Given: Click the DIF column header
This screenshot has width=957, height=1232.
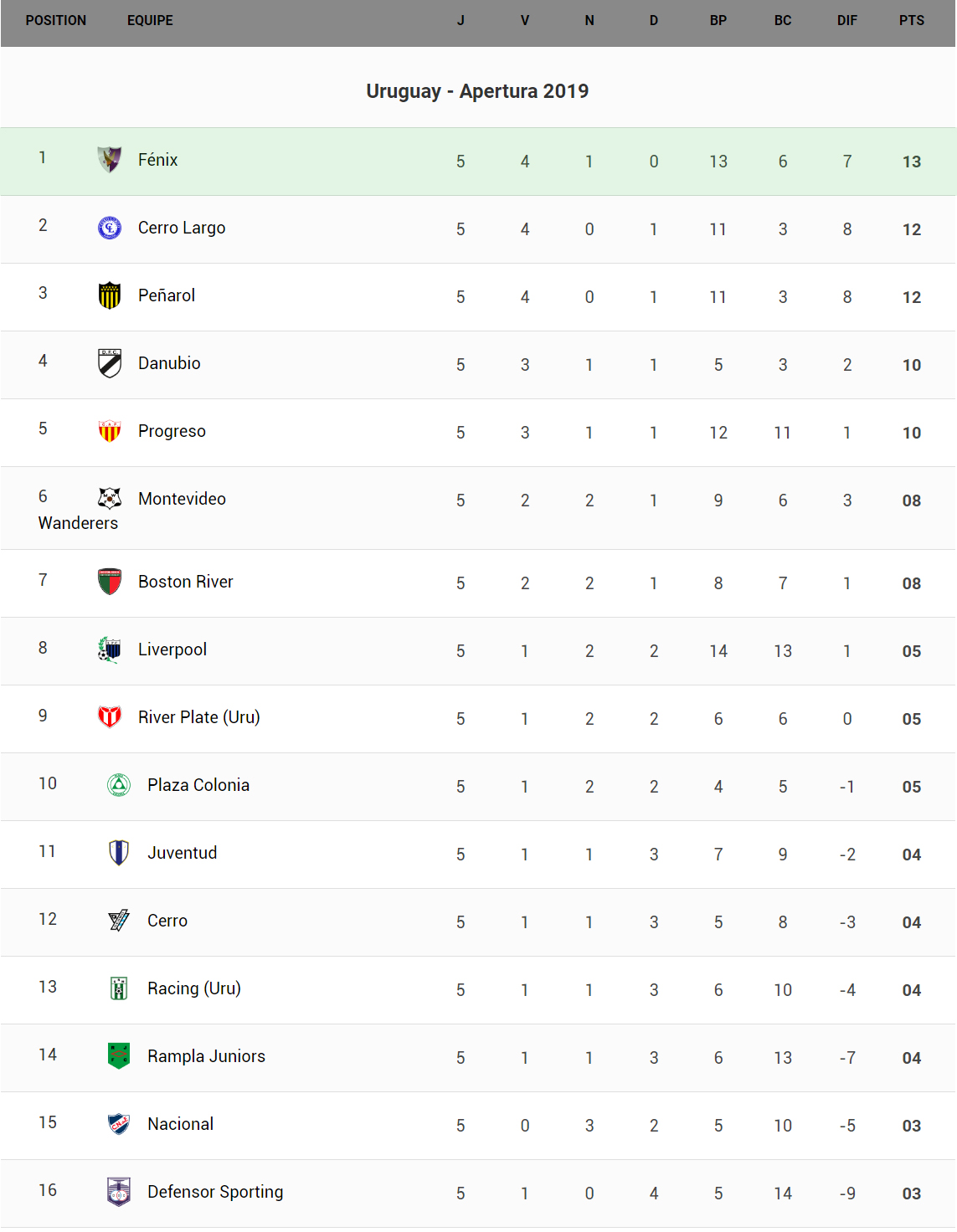Looking at the screenshot, I should [x=846, y=21].
